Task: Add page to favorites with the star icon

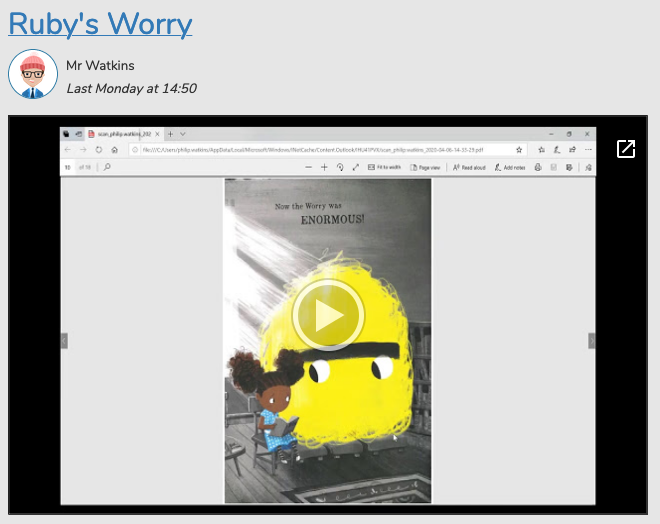Action: [x=519, y=150]
